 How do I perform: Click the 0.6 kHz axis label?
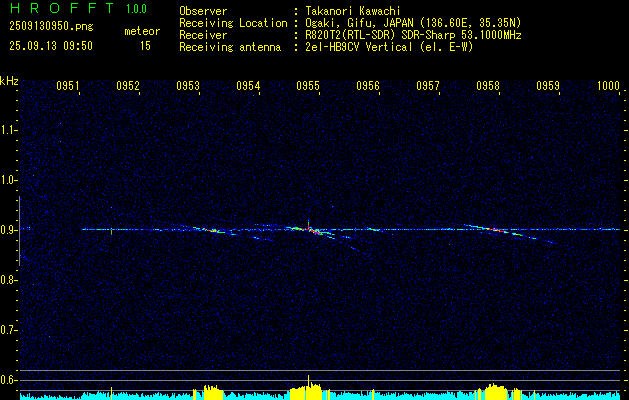tap(8, 380)
